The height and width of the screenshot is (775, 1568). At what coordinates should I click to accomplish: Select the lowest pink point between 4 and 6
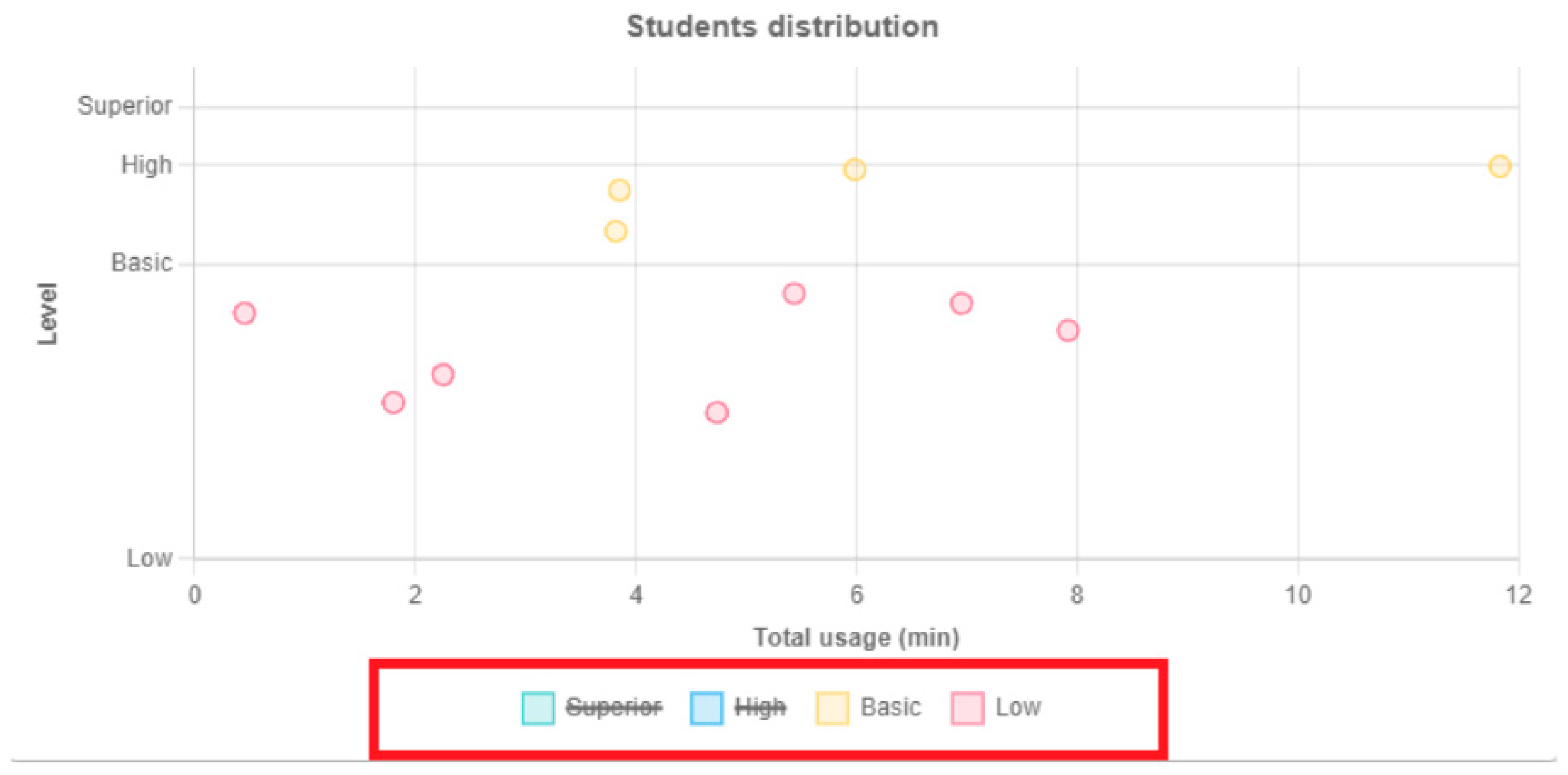click(x=717, y=413)
